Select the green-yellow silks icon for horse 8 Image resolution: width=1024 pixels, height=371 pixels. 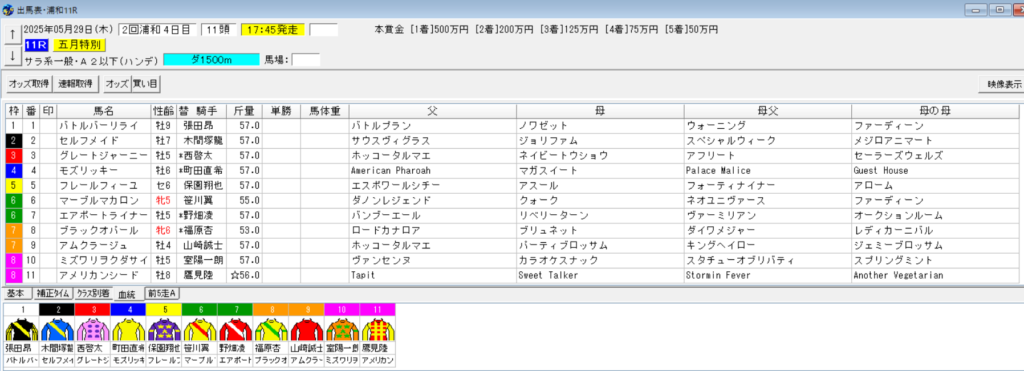(270, 329)
